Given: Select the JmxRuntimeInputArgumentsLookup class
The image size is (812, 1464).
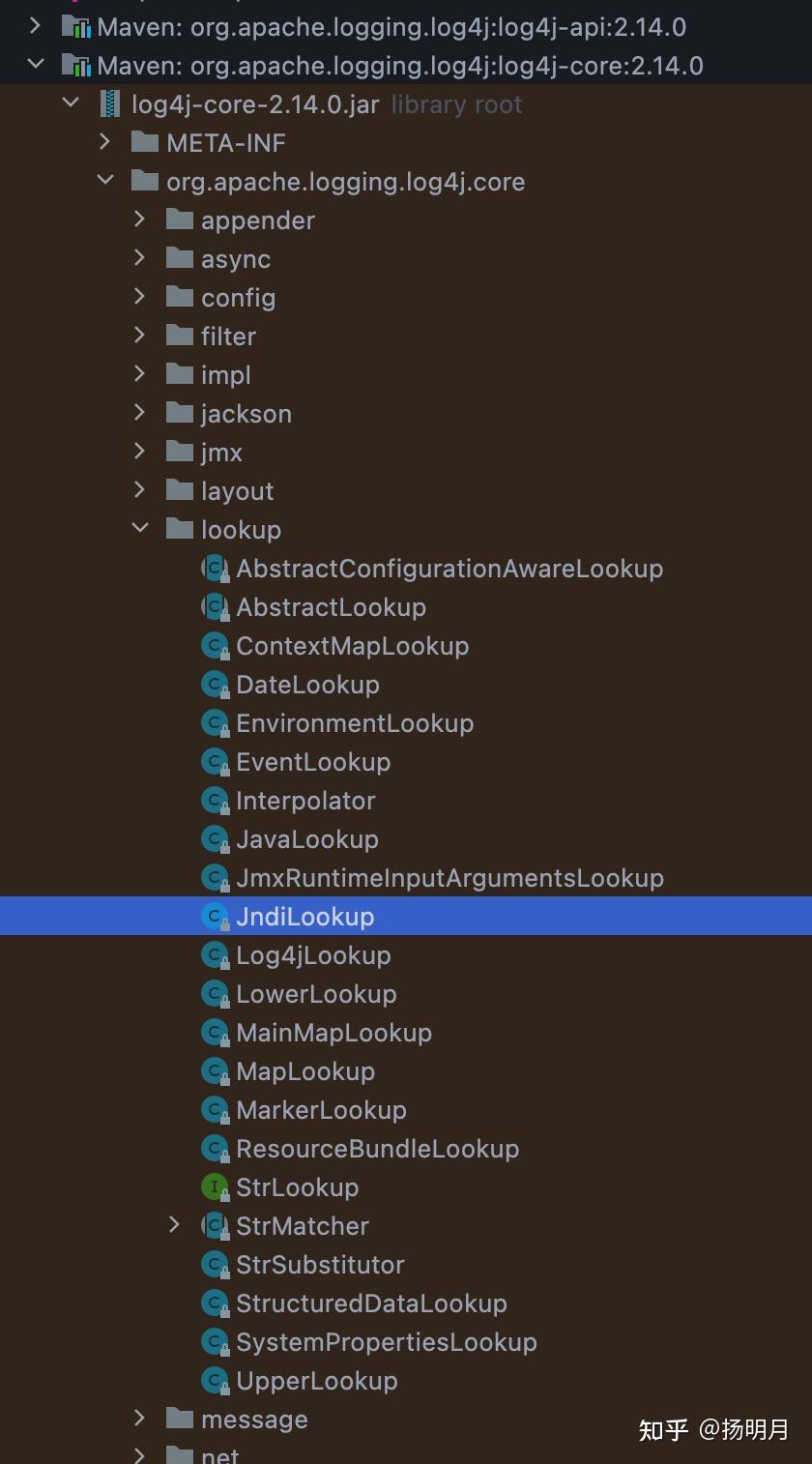Looking at the screenshot, I should point(449,878).
